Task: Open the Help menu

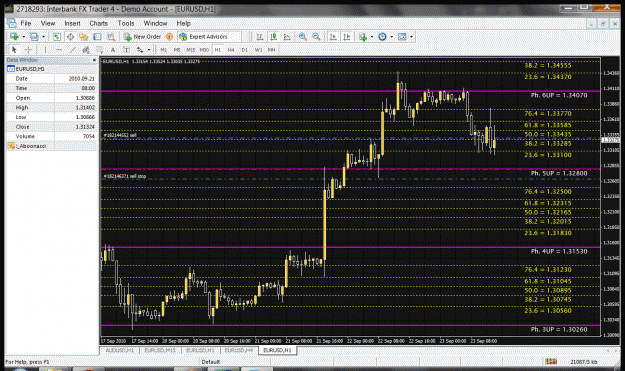Action: (x=183, y=24)
